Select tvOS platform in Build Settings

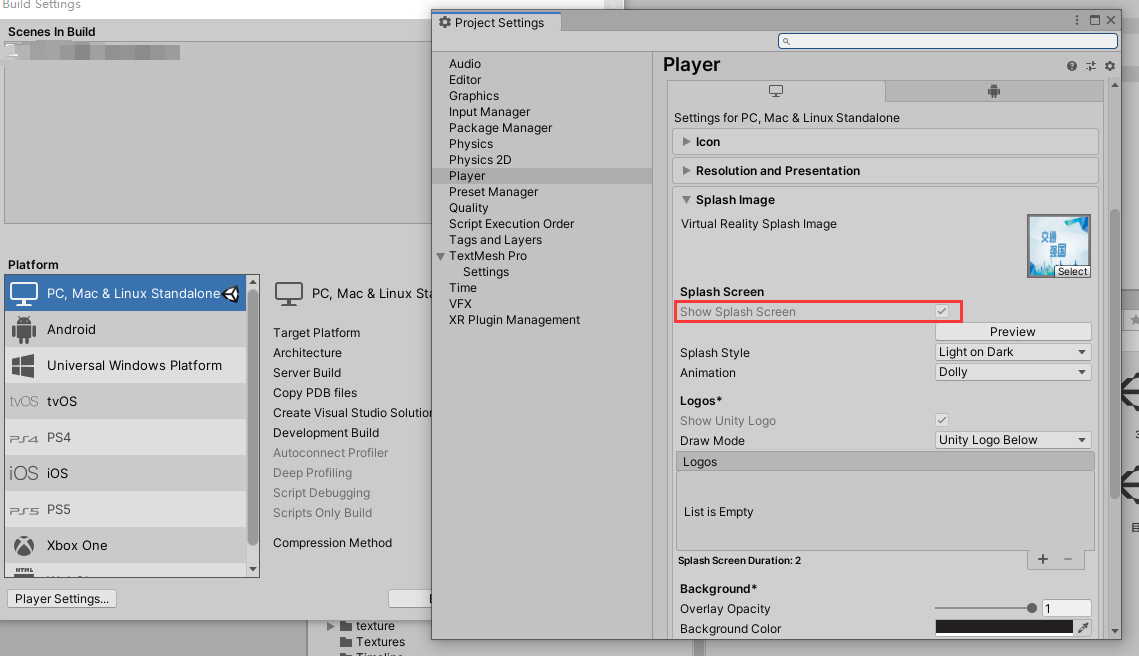[x=126, y=401]
